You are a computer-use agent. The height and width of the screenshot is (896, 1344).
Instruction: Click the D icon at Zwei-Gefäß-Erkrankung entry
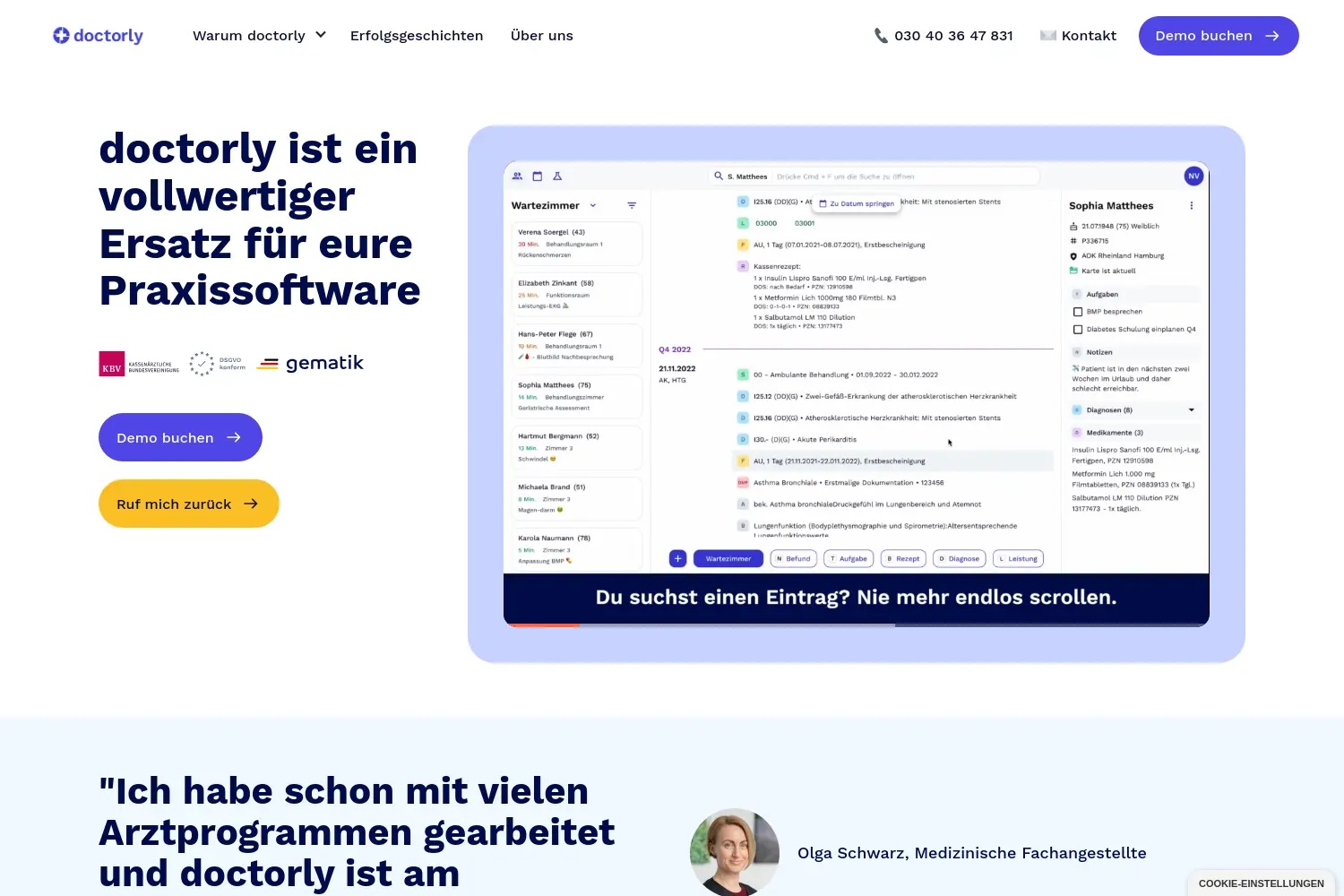tap(743, 396)
